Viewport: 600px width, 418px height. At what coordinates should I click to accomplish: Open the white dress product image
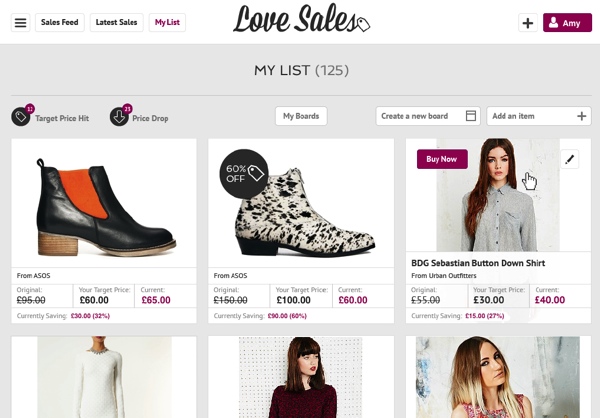[x=104, y=377]
